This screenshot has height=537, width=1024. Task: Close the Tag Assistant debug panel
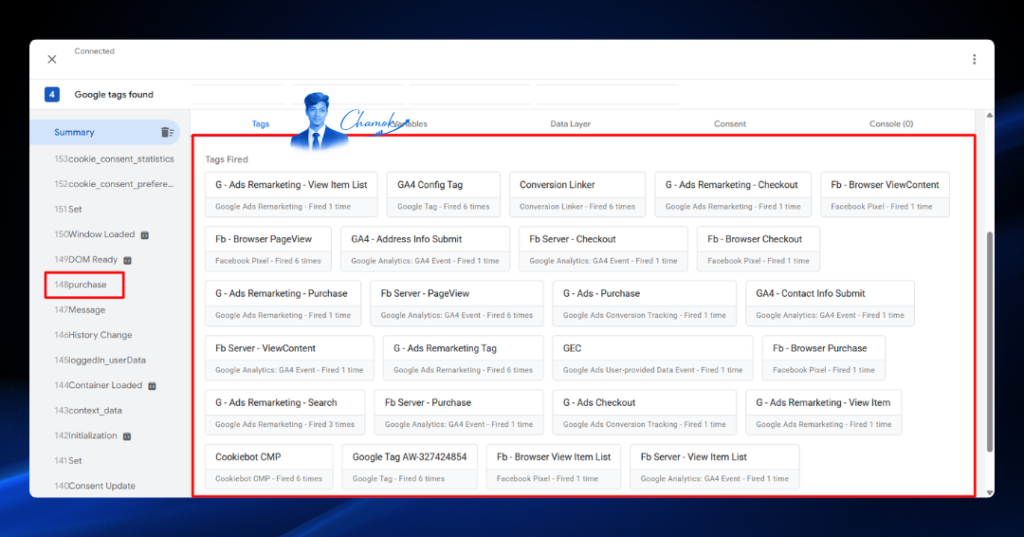[x=52, y=59]
